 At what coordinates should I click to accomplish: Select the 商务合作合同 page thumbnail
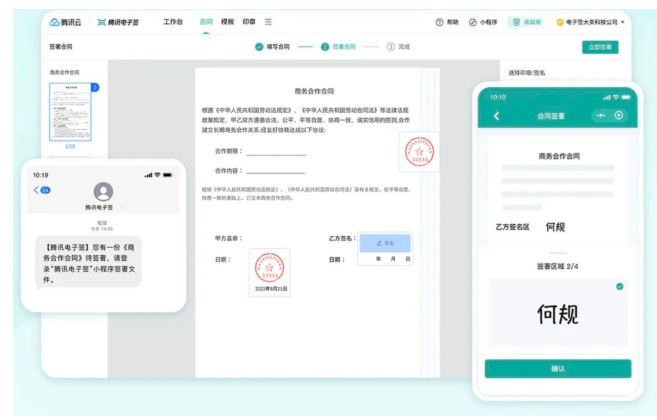click(x=70, y=112)
